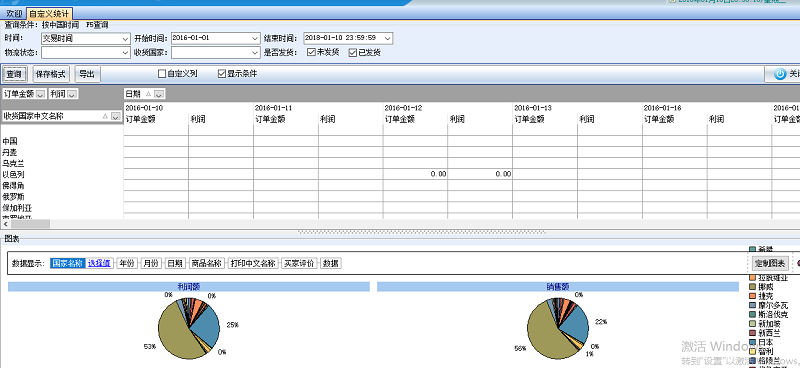Viewport: 800px width, 368px height.
Task: Enable the 自定义列 checkbox
Action: (162, 74)
